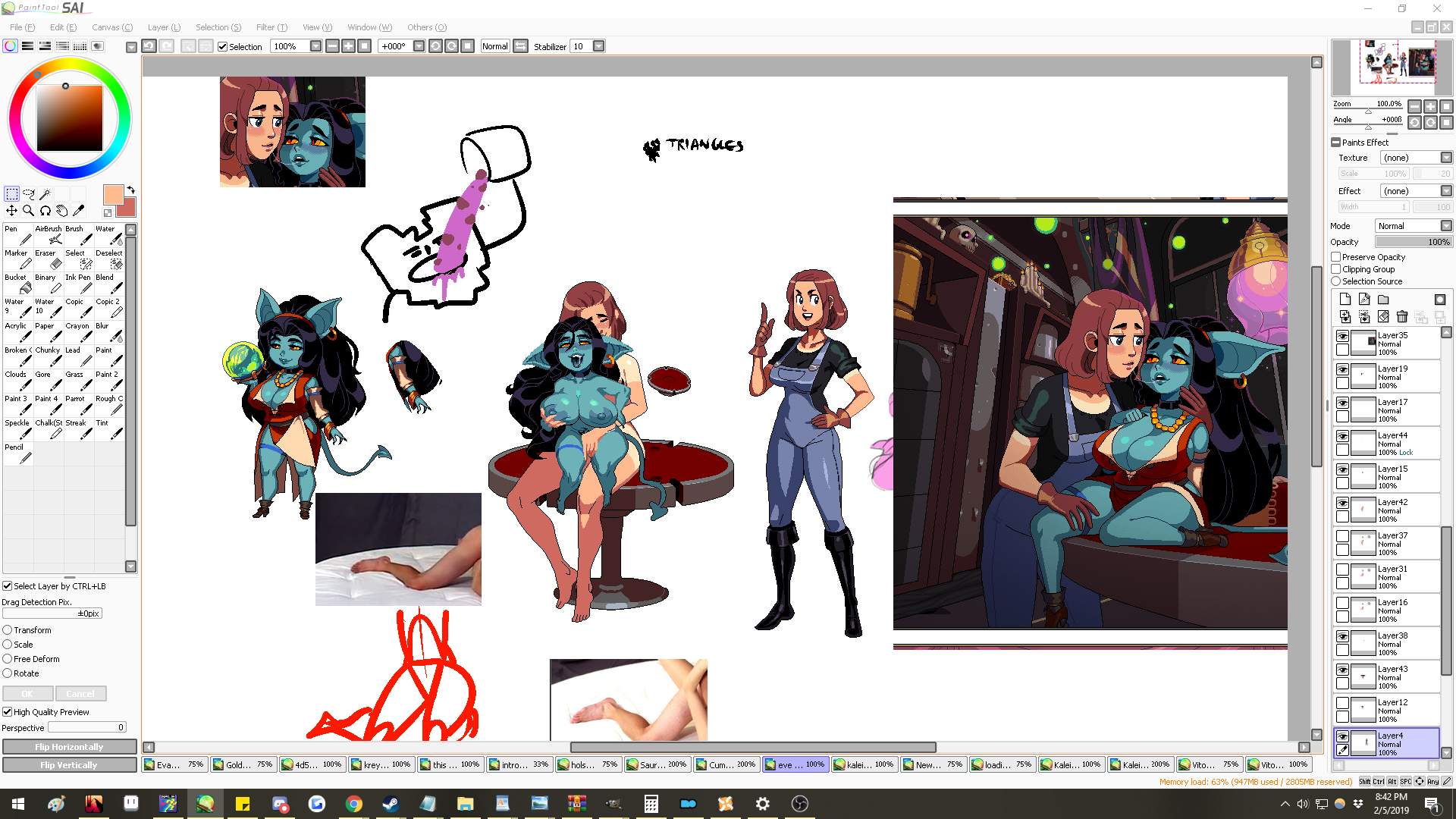Click the Flip Horizontally button

(x=69, y=747)
